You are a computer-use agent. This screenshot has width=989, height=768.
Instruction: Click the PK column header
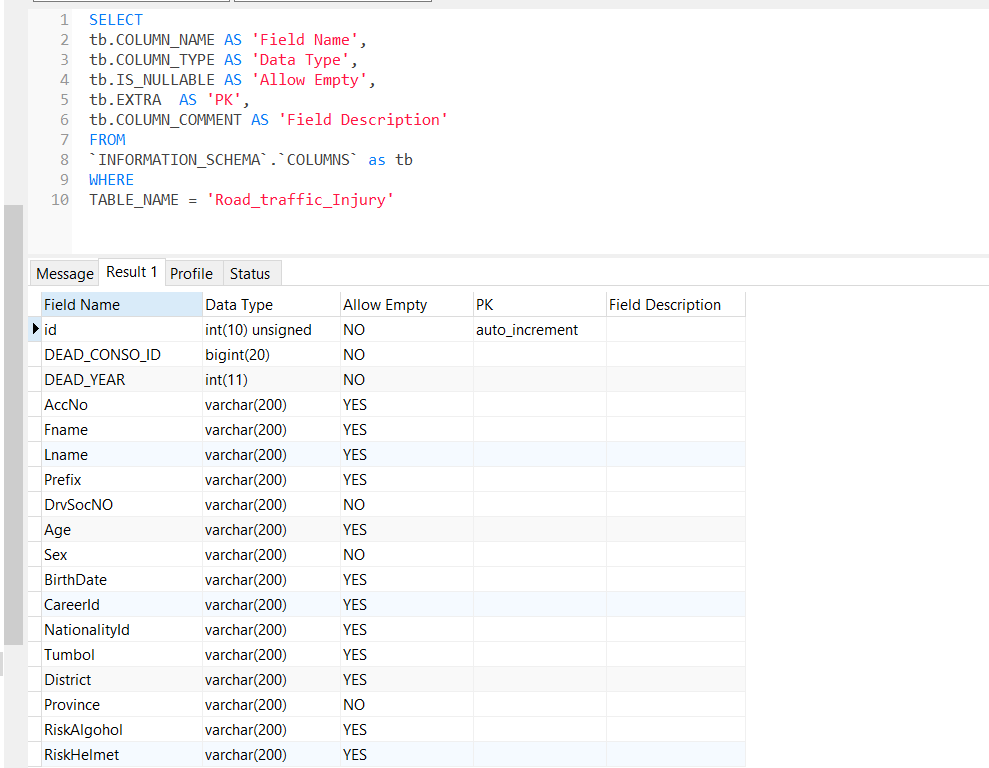[540, 305]
